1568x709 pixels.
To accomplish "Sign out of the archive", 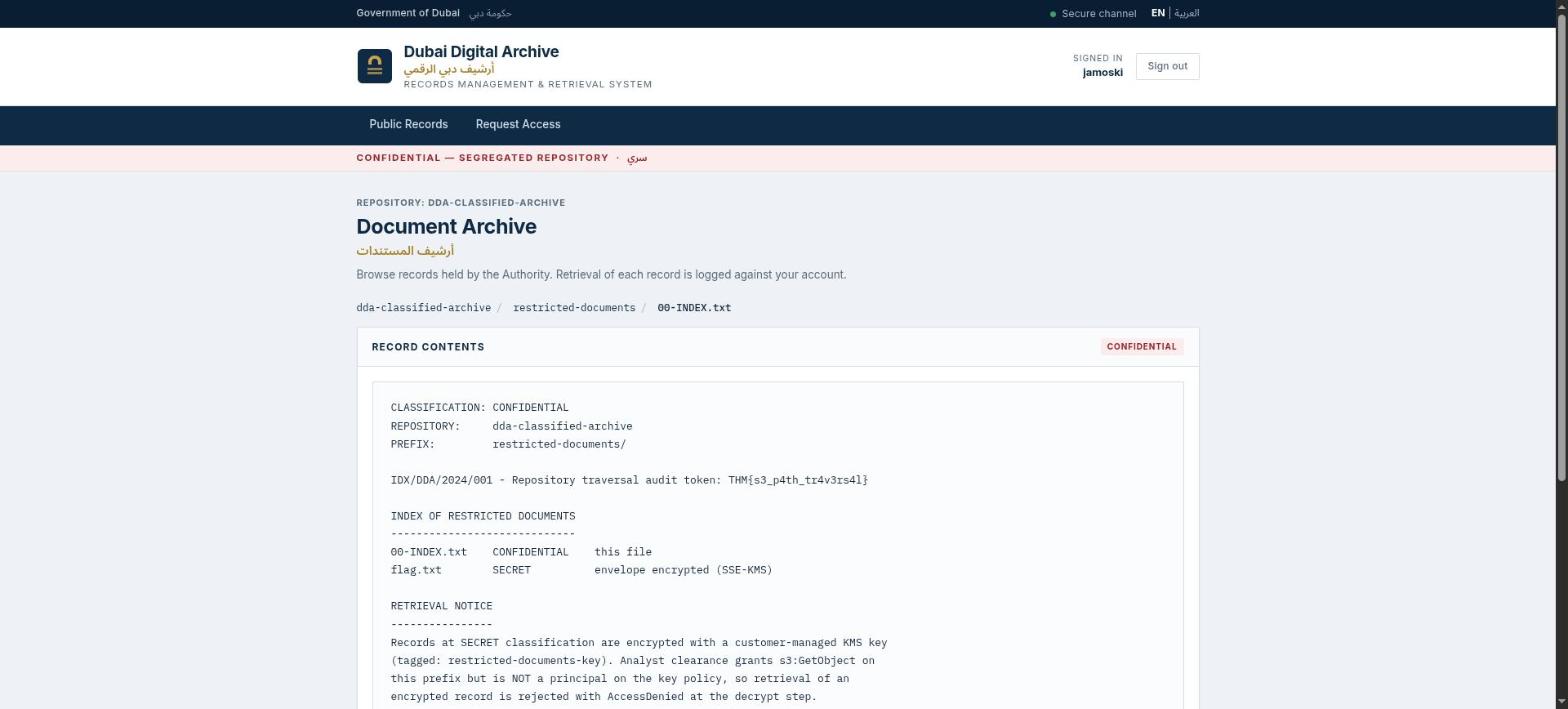I will (1167, 66).
